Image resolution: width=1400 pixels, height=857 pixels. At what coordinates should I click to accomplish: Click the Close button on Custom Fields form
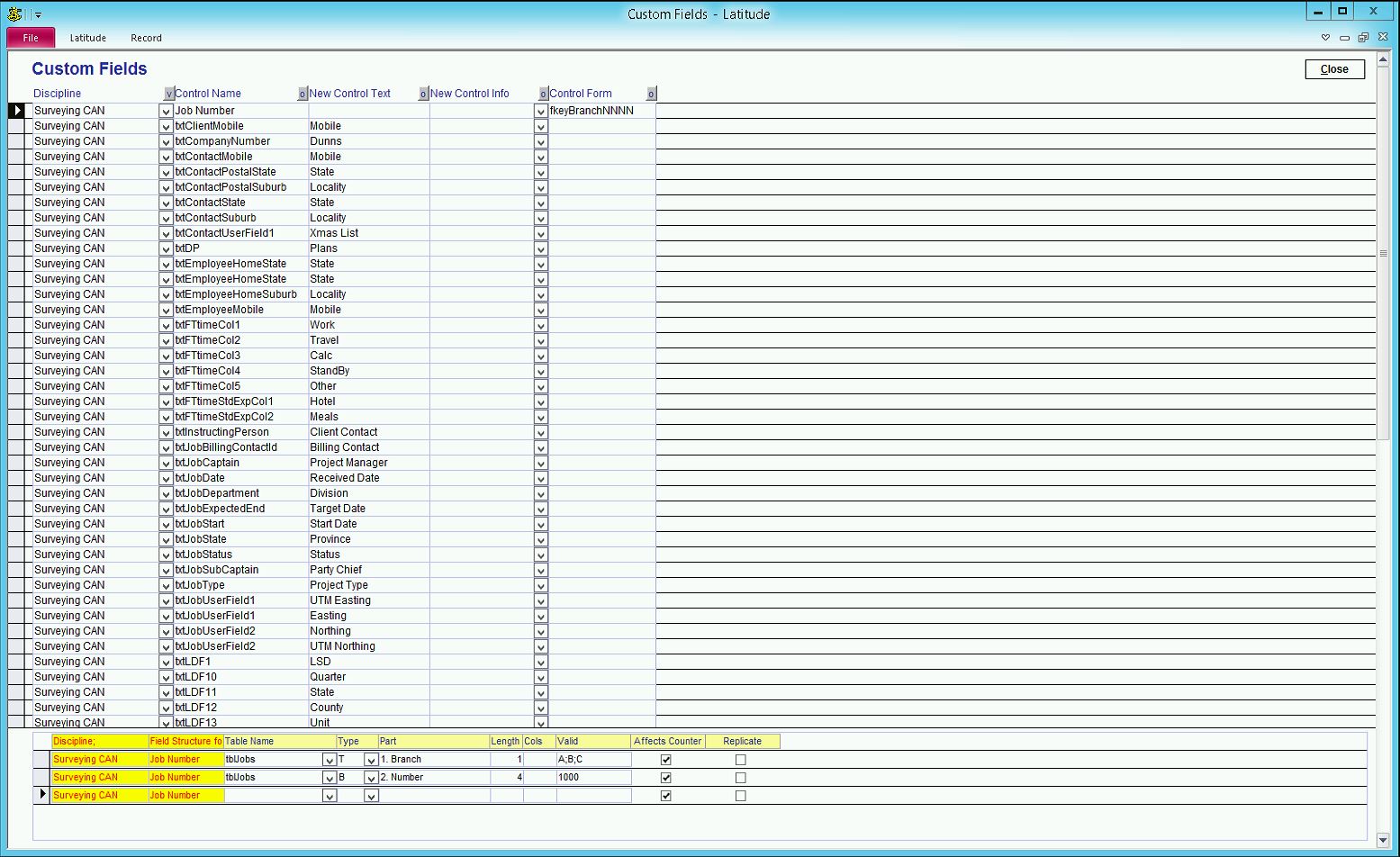tap(1334, 69)
